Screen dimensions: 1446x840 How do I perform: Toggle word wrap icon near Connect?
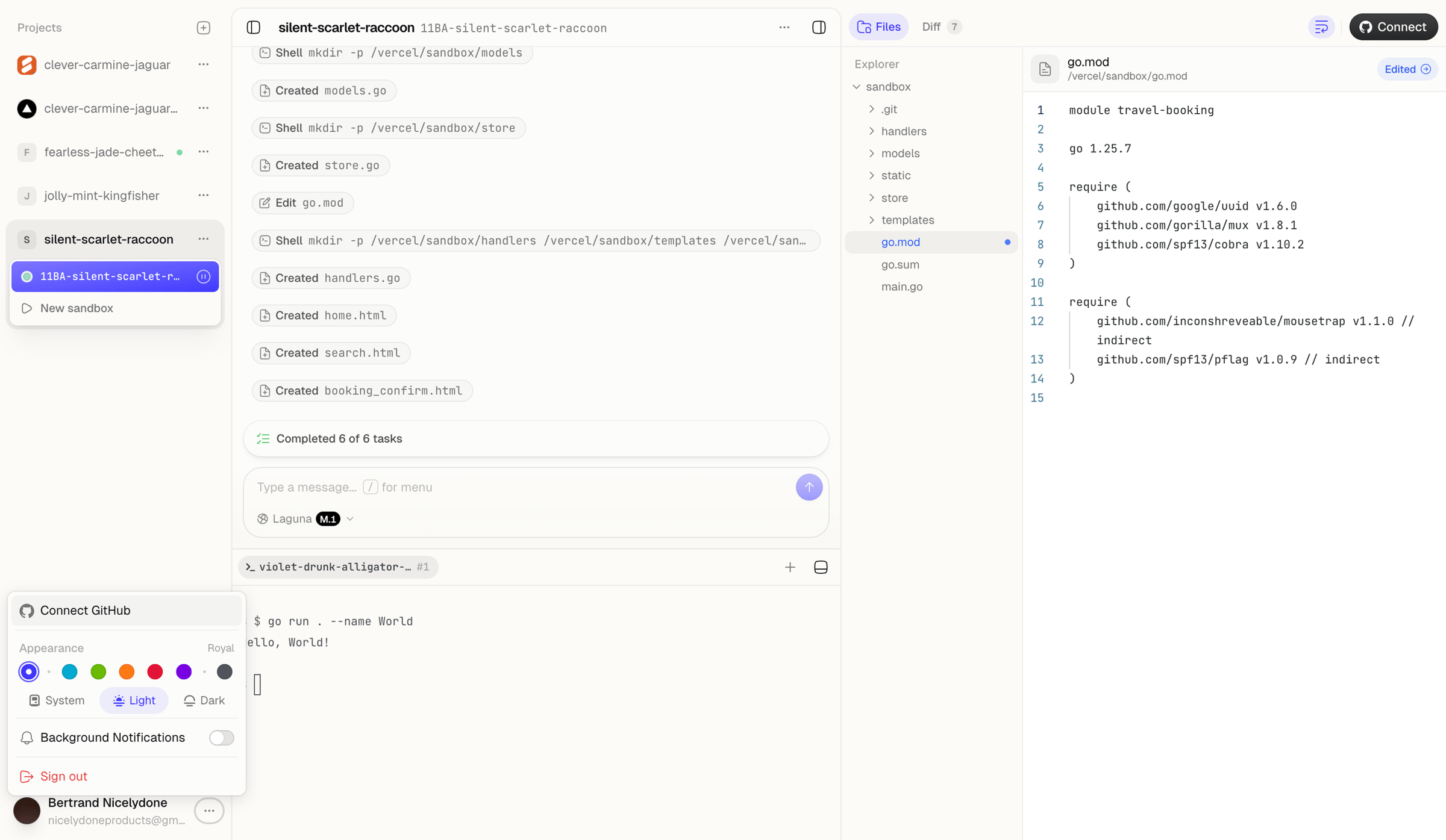pyautogui.click(x=1321, y=27)
